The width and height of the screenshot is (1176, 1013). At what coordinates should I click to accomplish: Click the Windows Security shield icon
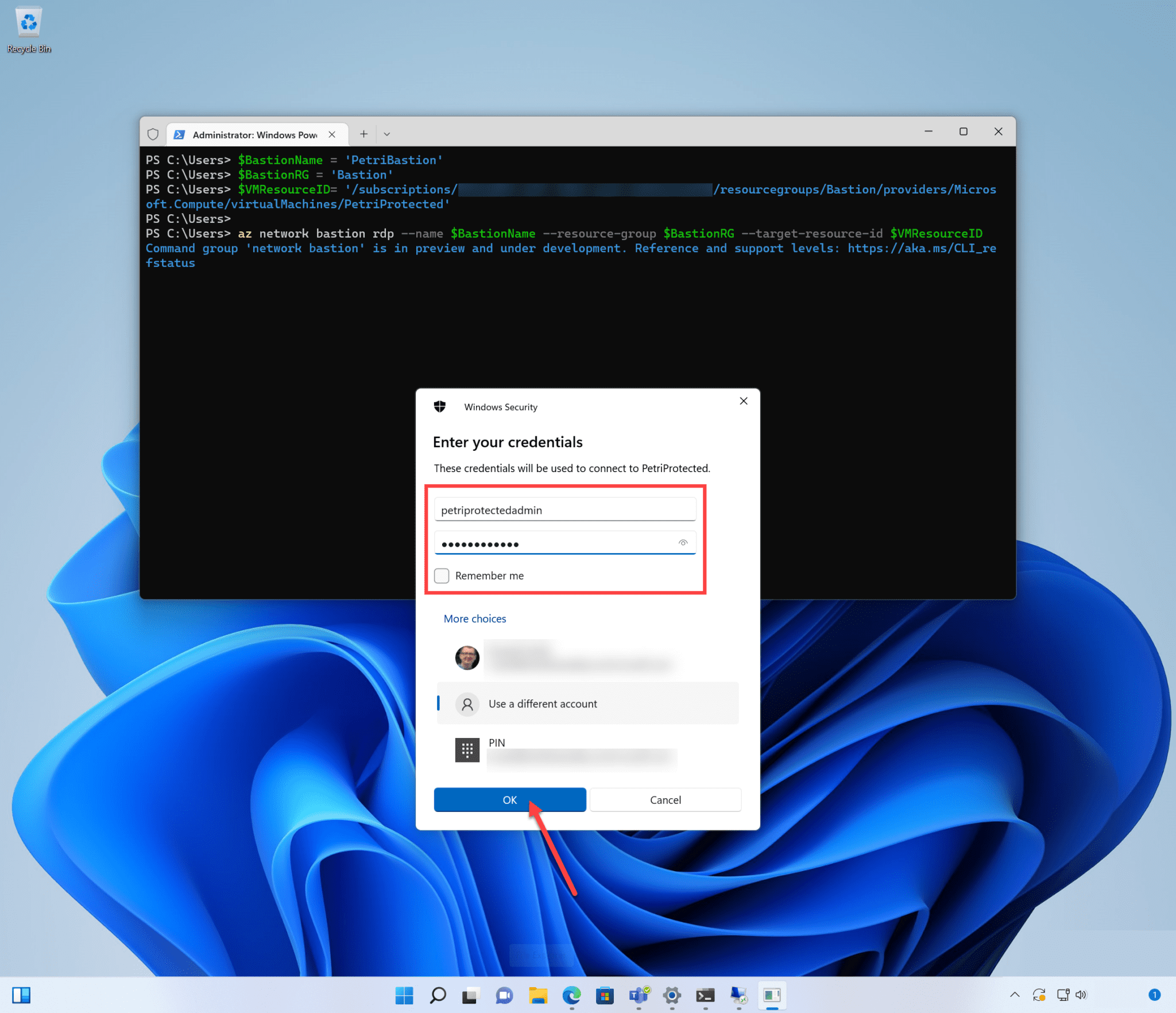point(440,407)
